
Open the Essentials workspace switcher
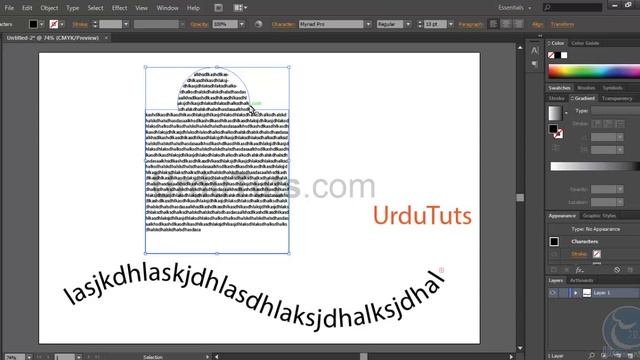[x=514, y=8]
